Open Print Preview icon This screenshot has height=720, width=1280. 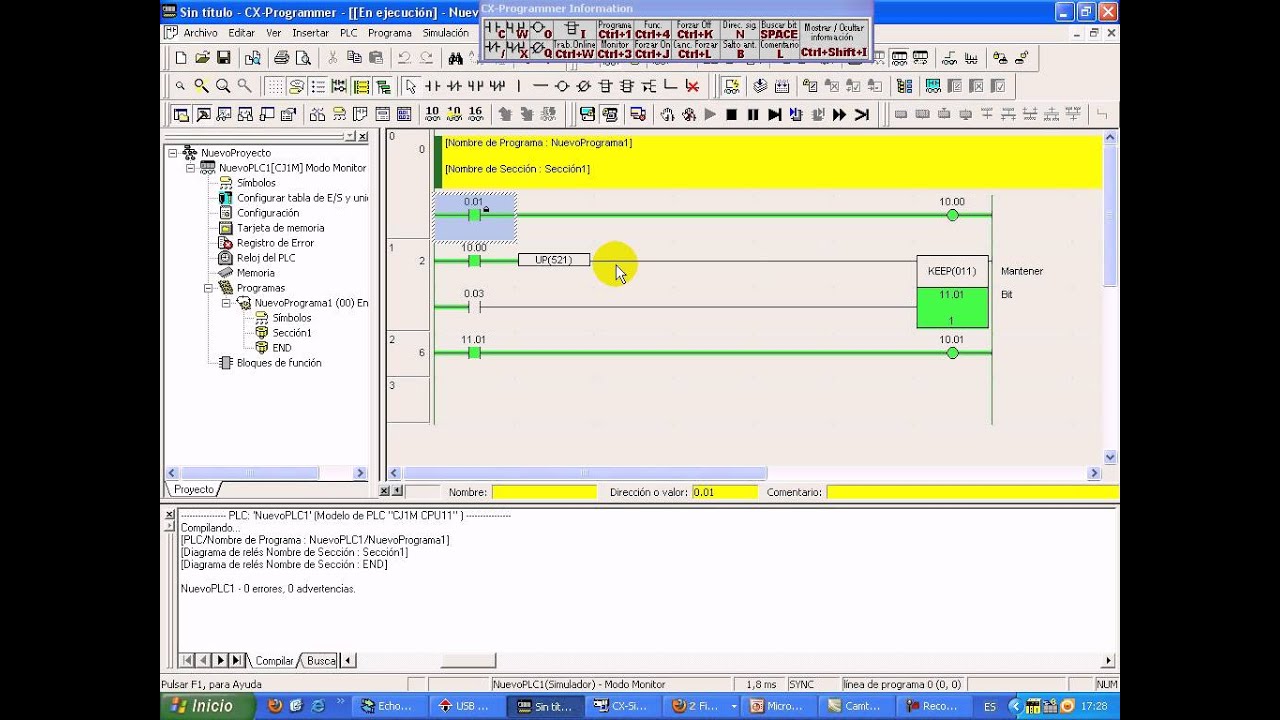pyautogui.click(x=303, y=58)
